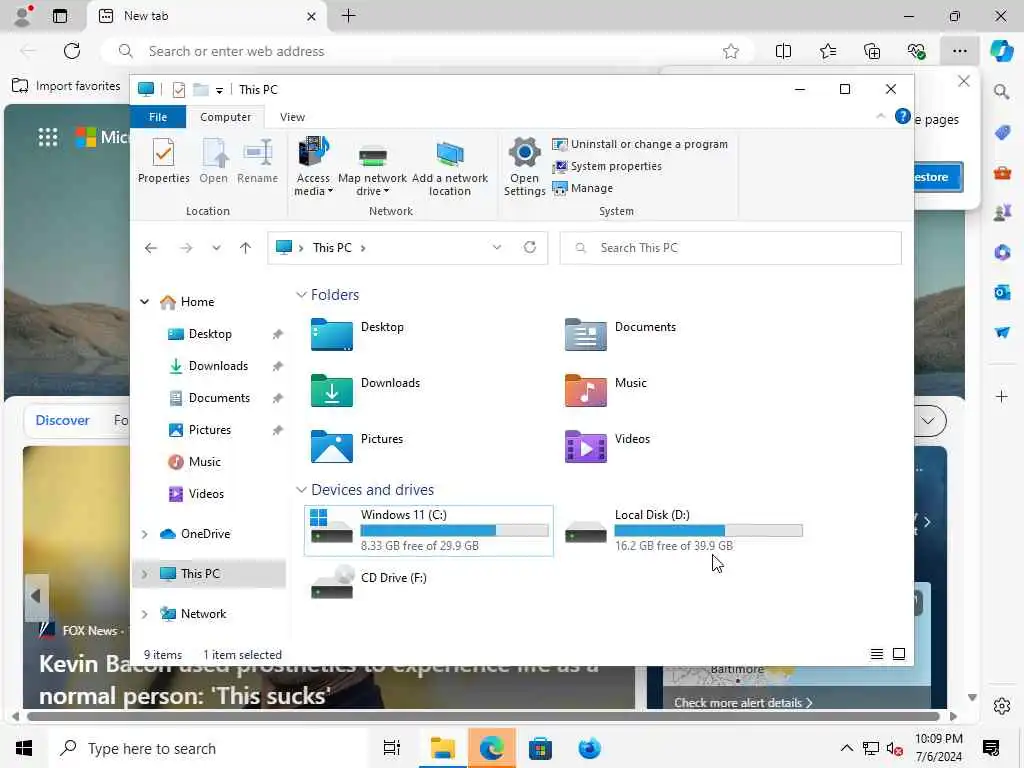Click the Quick Access properties checkmark icon
The height and width of the screenshot is (768, 1024).
pyautogui.click(x=178, y=89)
